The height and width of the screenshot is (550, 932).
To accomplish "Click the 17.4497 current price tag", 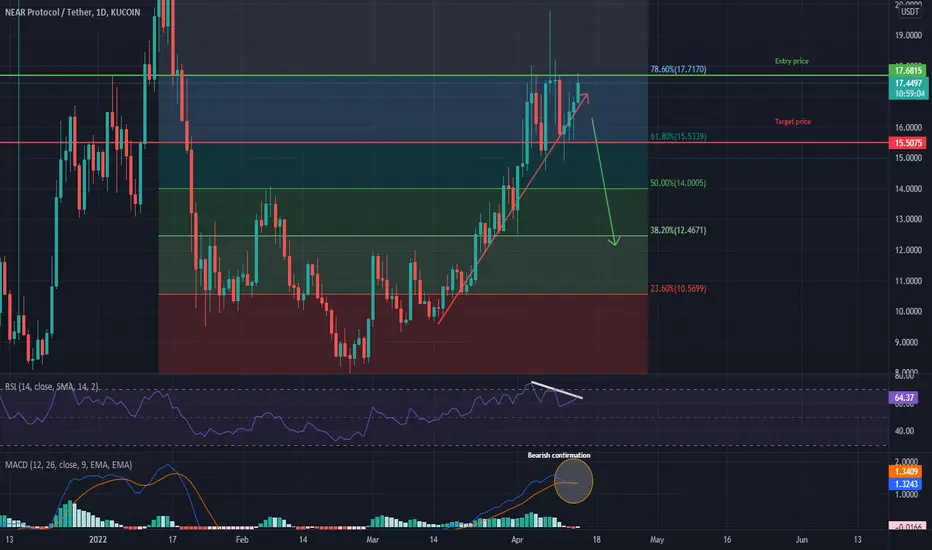I will click(x=908, y=83).
